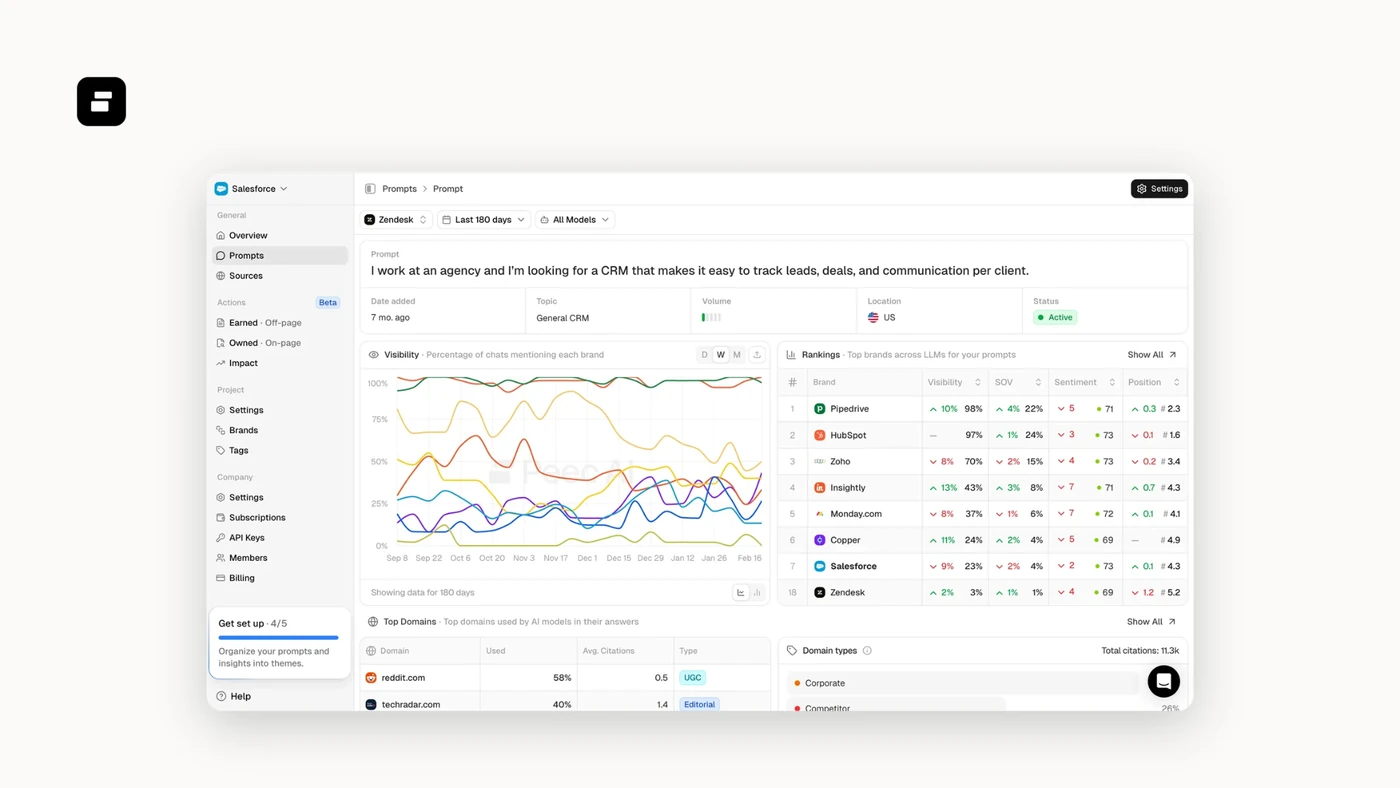
Task: Click the Zendesk logo in rankings table
Action: pos(819,593)
